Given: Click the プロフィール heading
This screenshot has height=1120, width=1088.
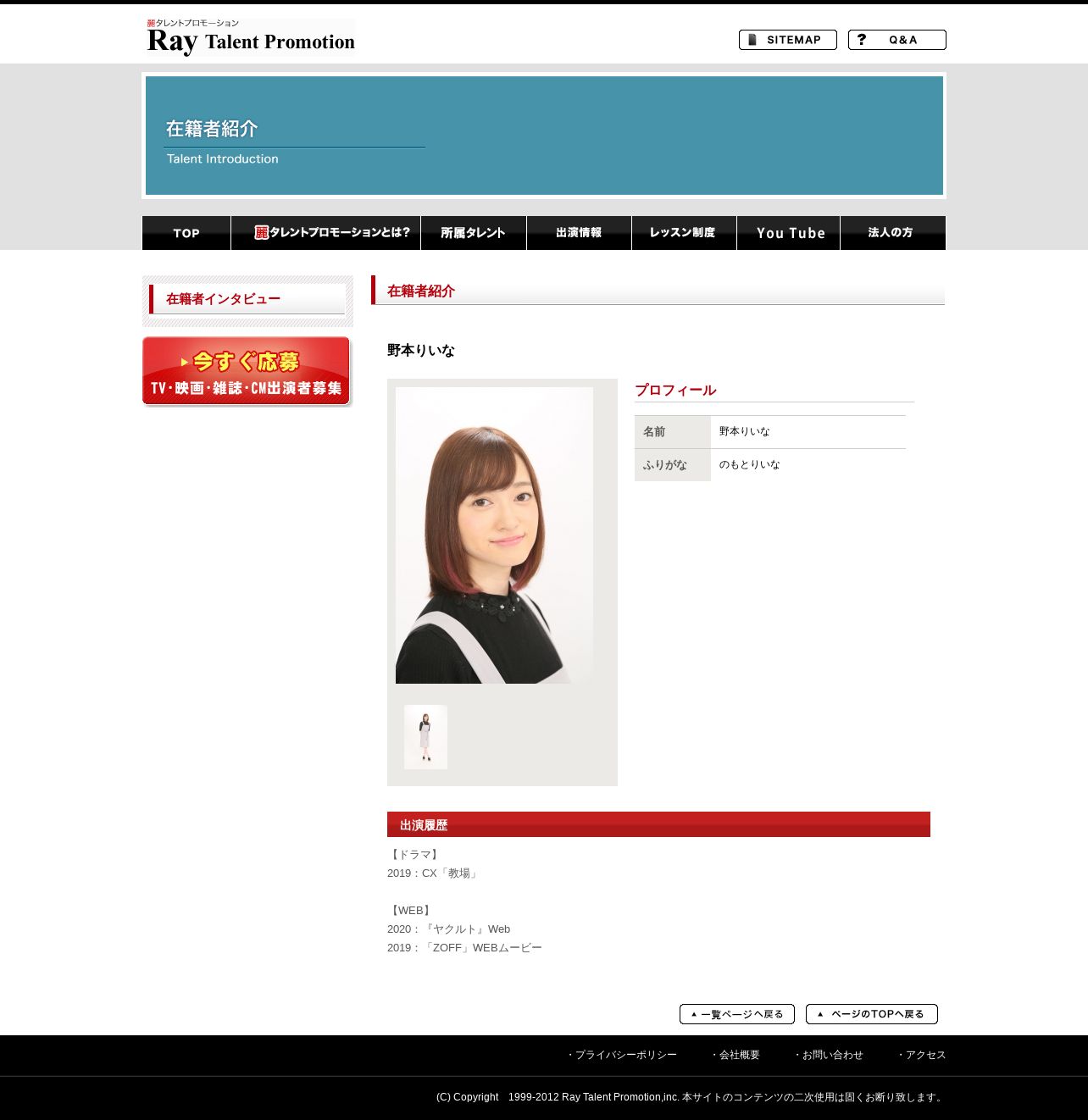Looking at the screenshot, I should [675, 390].
